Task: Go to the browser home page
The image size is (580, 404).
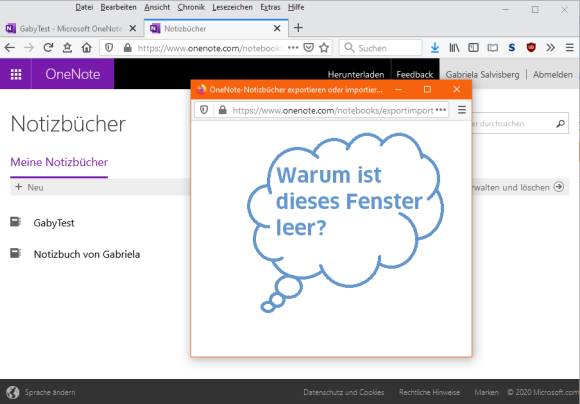Action: [x=87, y=48]
